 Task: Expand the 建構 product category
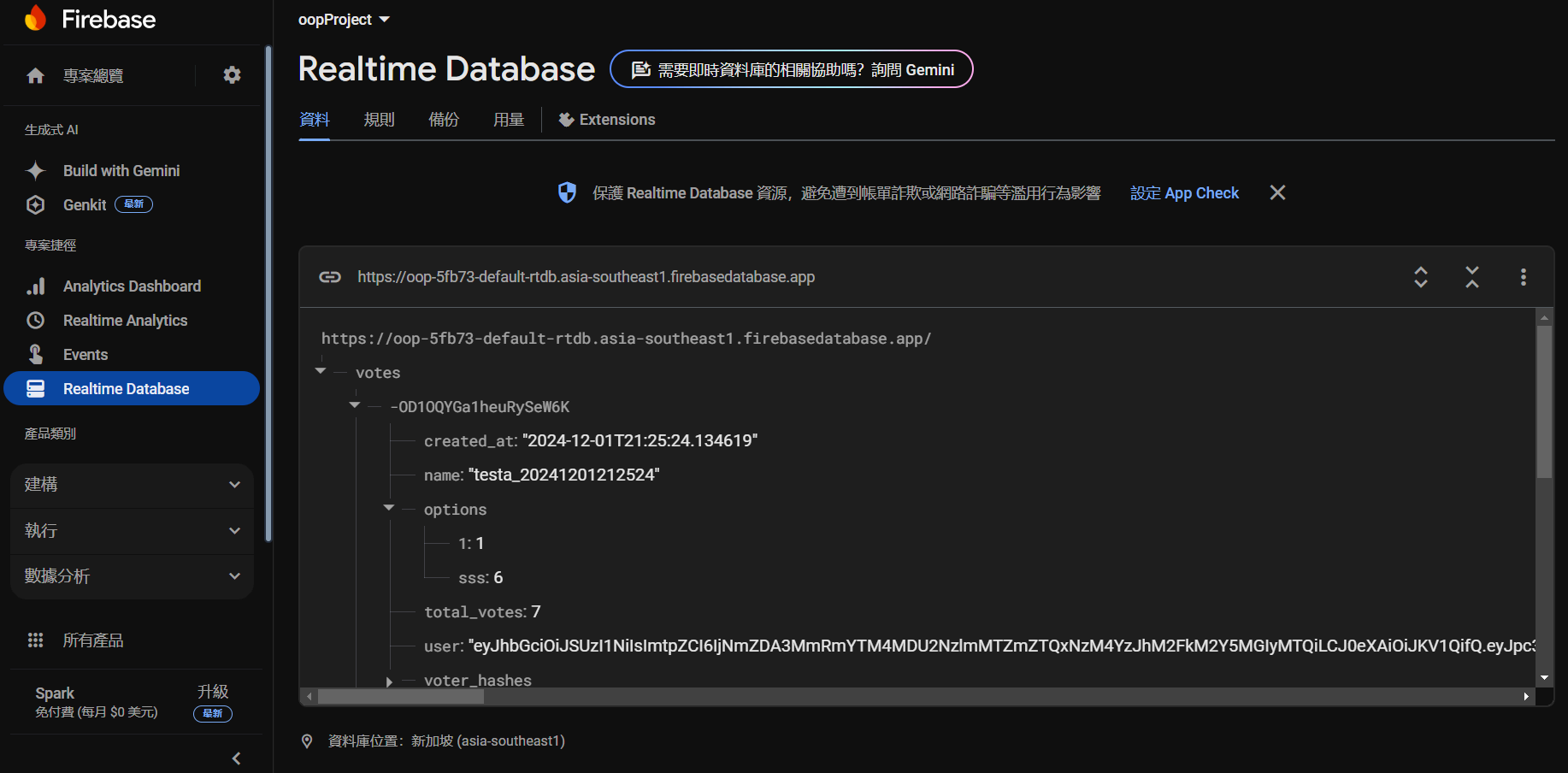pyautogui.click(x=133, y=485)
